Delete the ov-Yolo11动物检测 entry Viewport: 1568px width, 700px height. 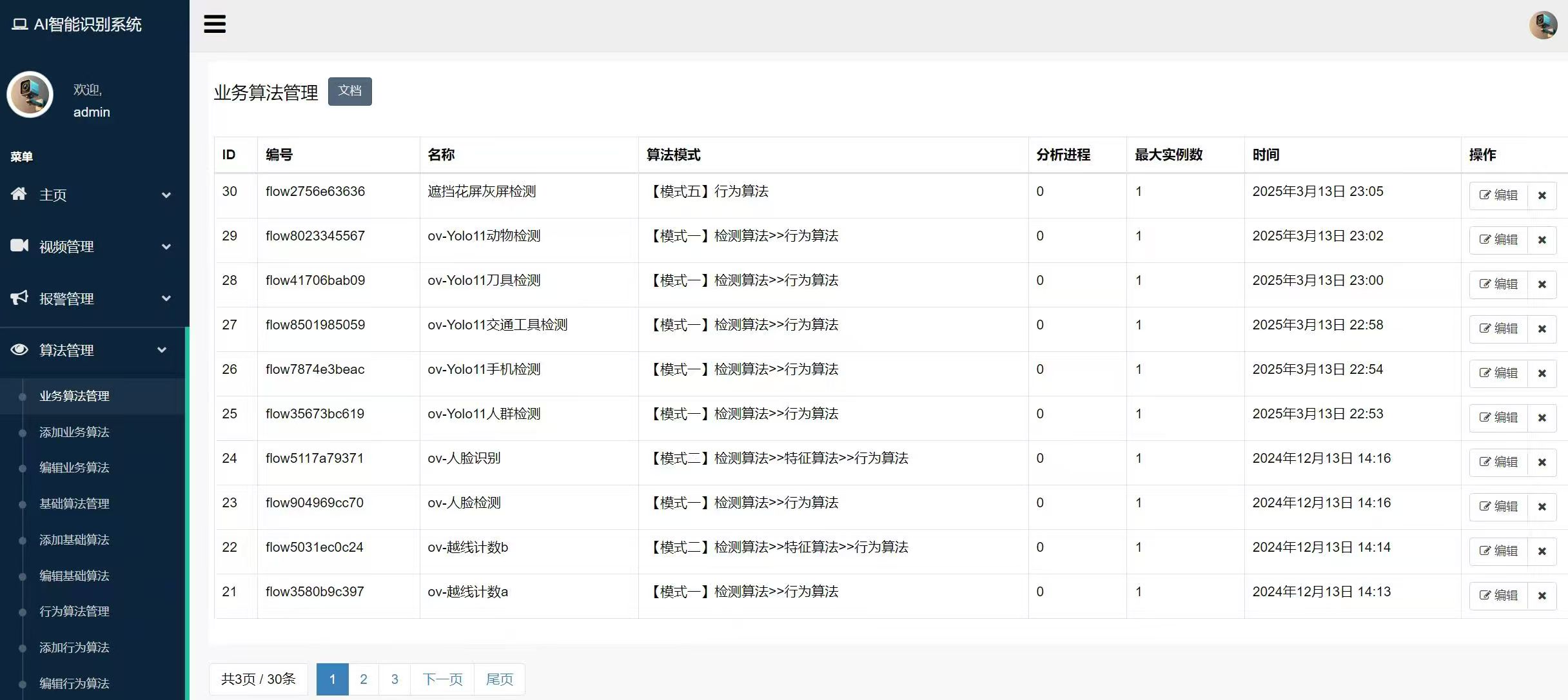[1542, 239]
